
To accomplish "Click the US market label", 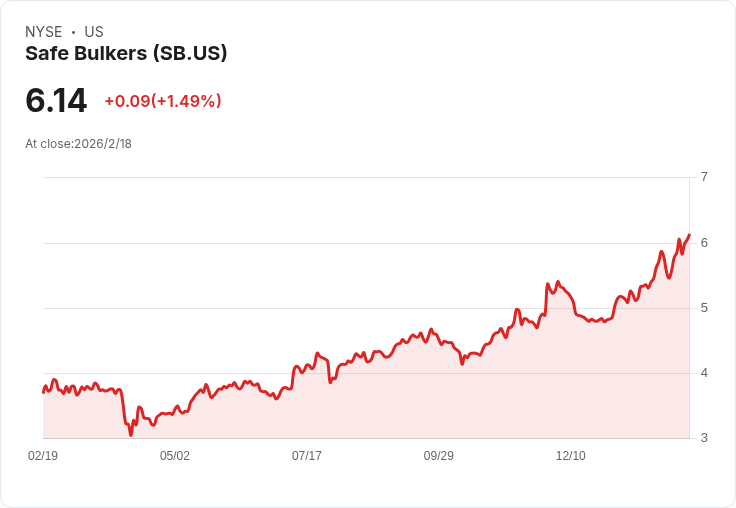I will [94, 32].
